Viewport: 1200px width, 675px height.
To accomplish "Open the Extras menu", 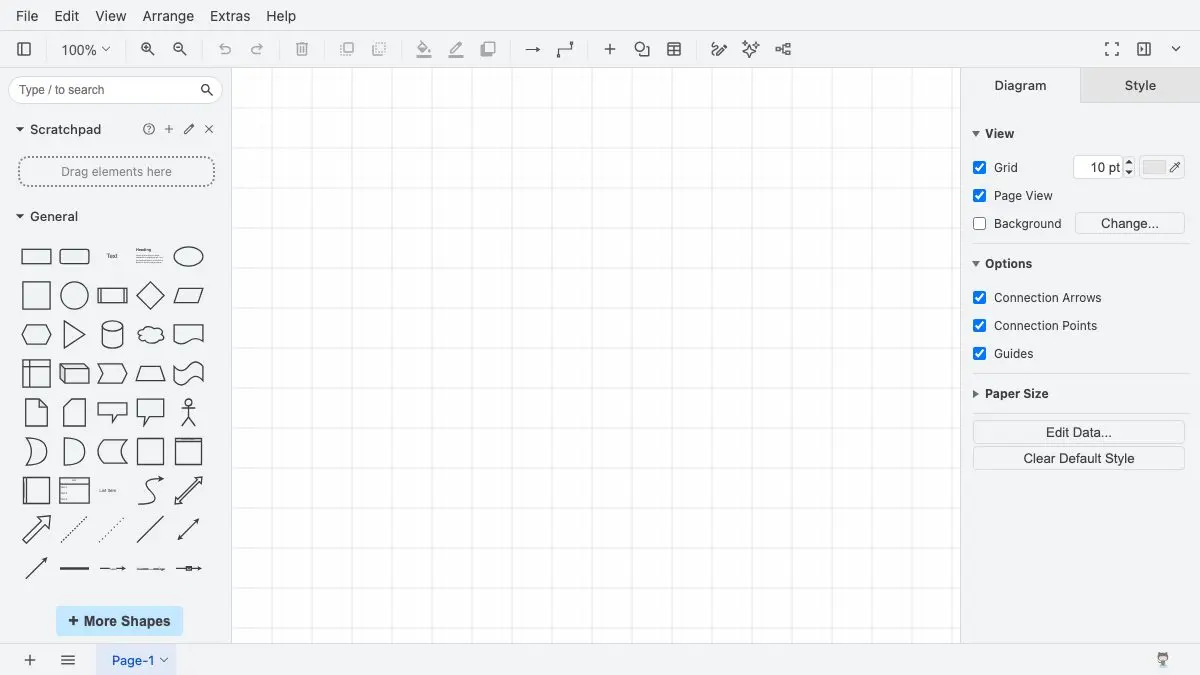I will (x=230, y=16).
